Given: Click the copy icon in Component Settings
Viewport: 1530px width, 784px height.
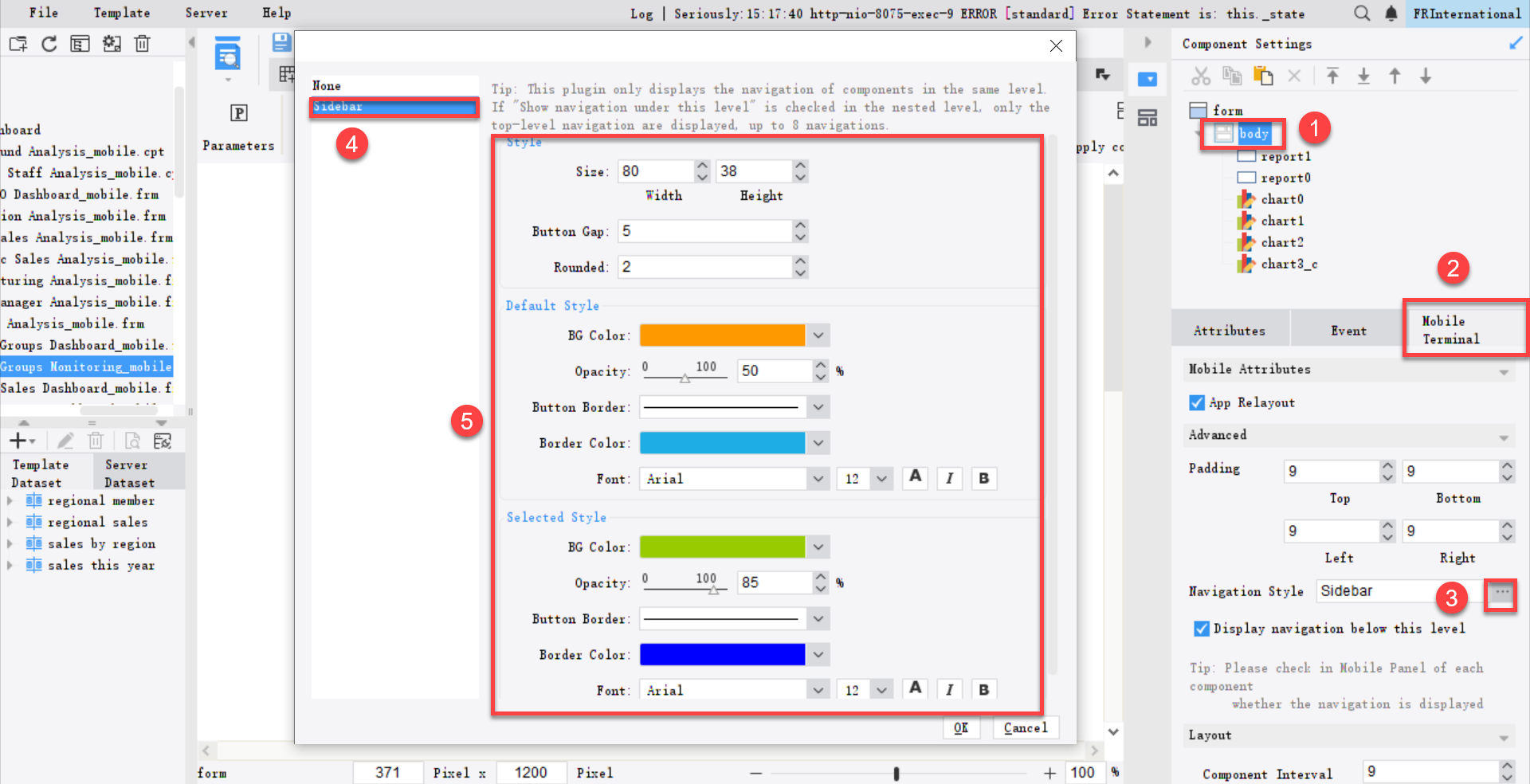Looking at the screenshot, I should click(x=1233, y=76).
